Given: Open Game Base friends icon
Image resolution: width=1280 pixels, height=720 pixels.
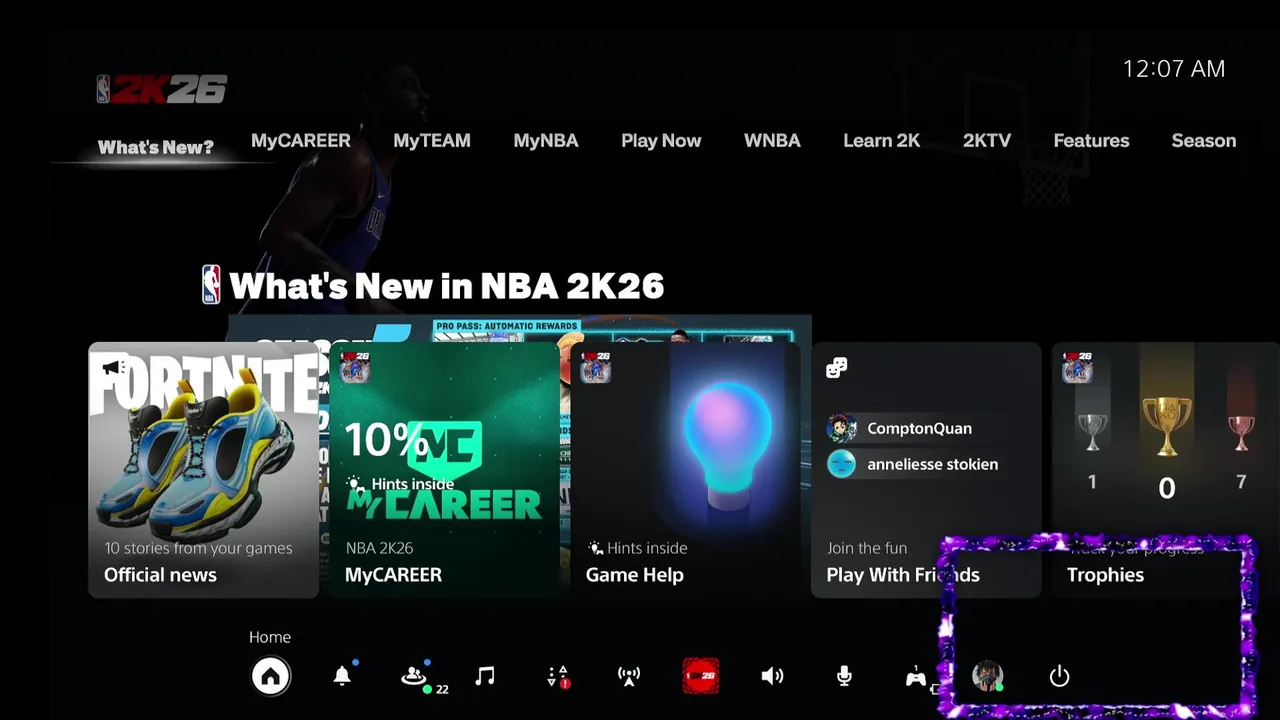Looking at the screenshot, I should click(414, 677).
